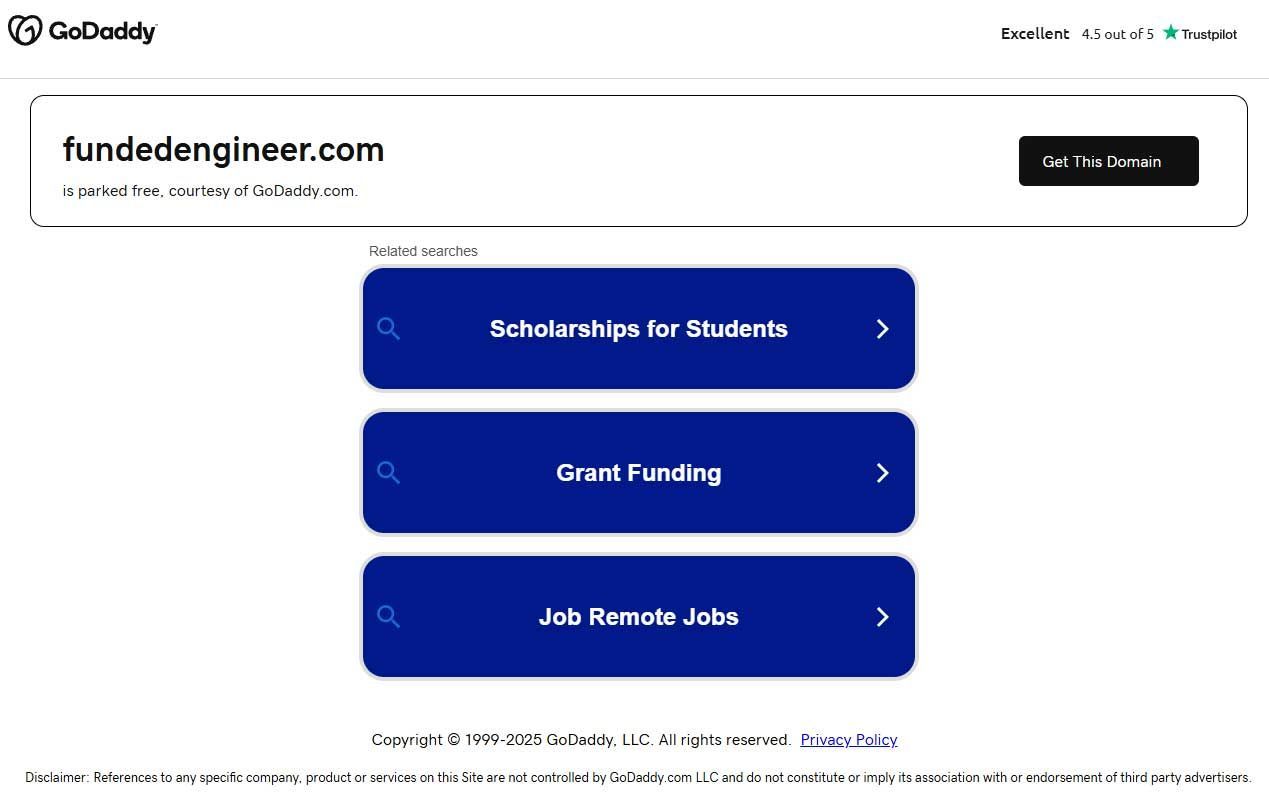This screenshot has height=797, width=1269.
Task: Click the GoDaddy logo icon
Action: (25, 31)
